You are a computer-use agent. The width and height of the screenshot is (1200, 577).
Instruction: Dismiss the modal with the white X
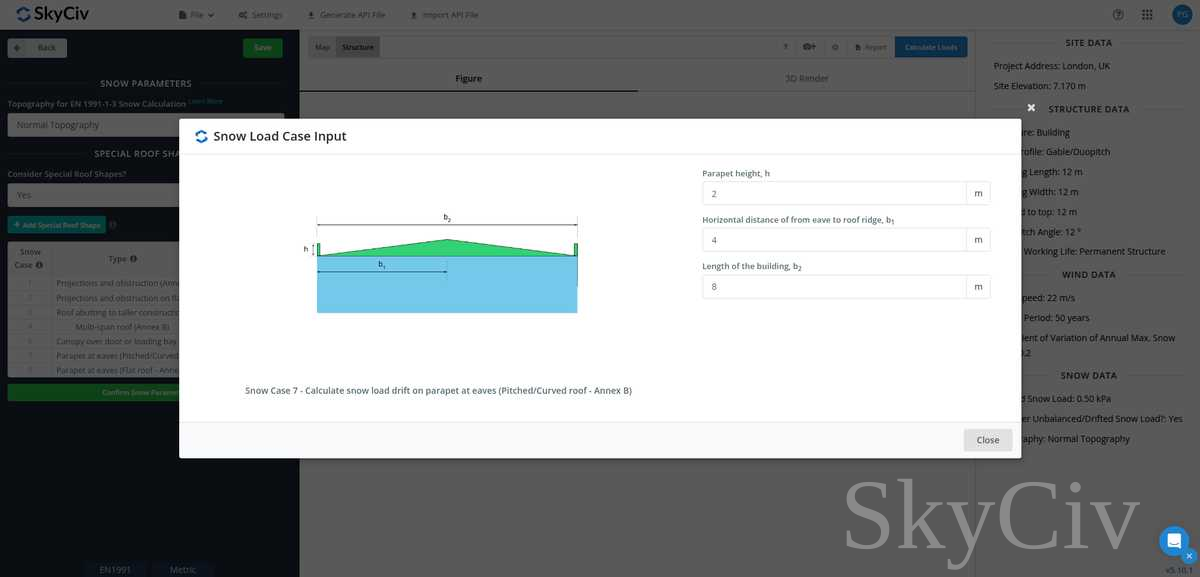[1031, 108]
